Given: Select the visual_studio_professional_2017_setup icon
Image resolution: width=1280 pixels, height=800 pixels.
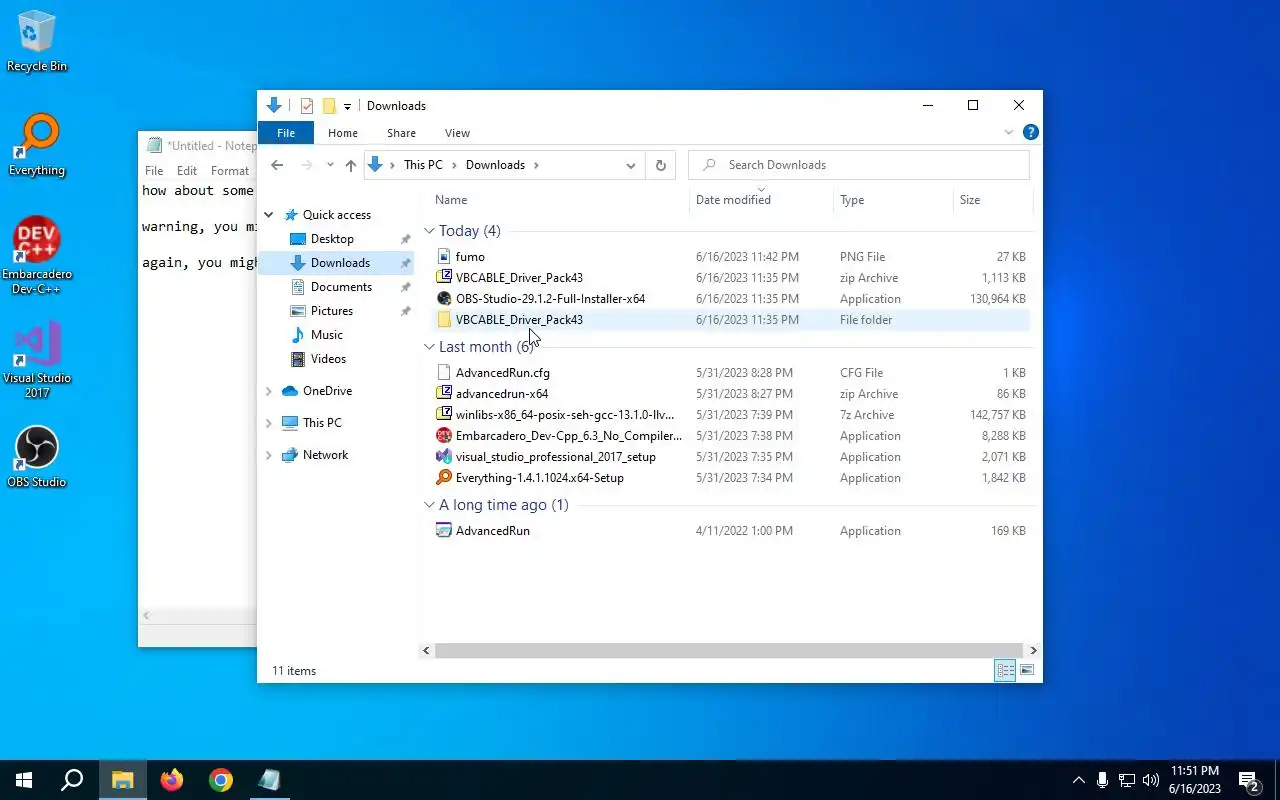Looking at the screenshot, I should pyautogui.click(x=444, y=457).
